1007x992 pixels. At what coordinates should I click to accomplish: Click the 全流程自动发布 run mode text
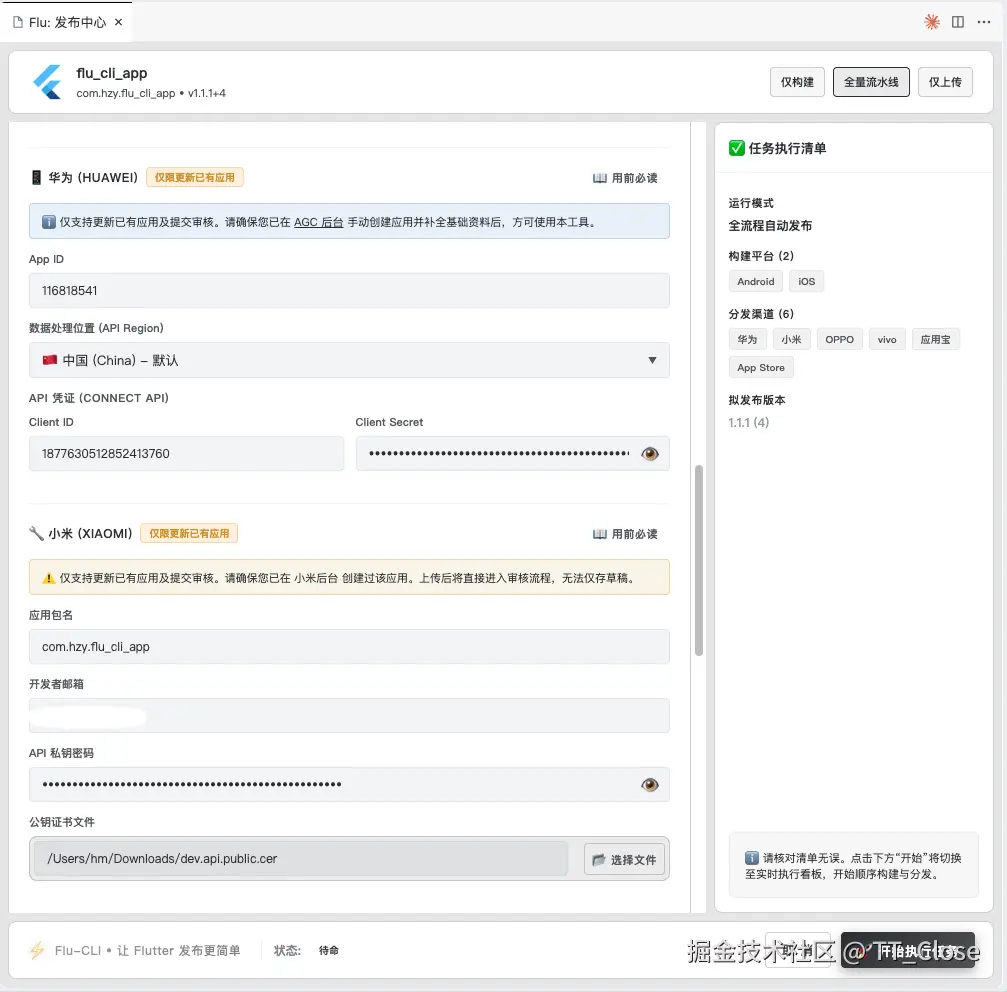coord(770,225)
